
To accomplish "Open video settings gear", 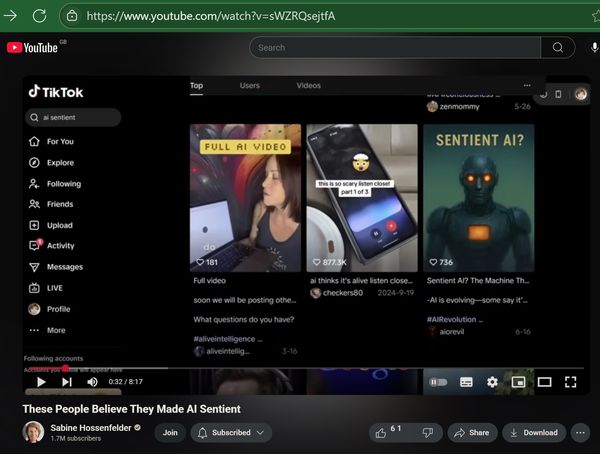I will click(x=492, y=382).
